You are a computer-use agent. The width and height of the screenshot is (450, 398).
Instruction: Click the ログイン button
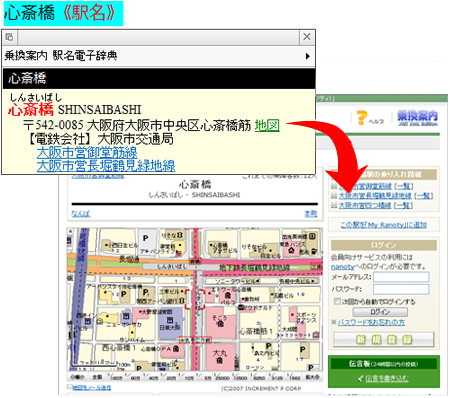(x=380, y=312)
